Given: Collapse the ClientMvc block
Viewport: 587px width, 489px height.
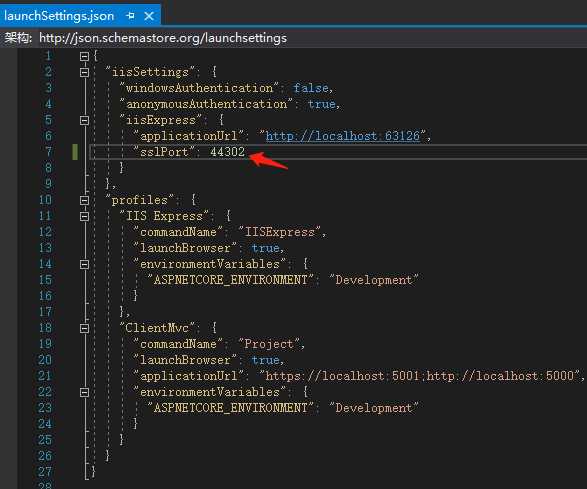Looking at the screenshot, I should pyautogui.click(x=85, y=328).
